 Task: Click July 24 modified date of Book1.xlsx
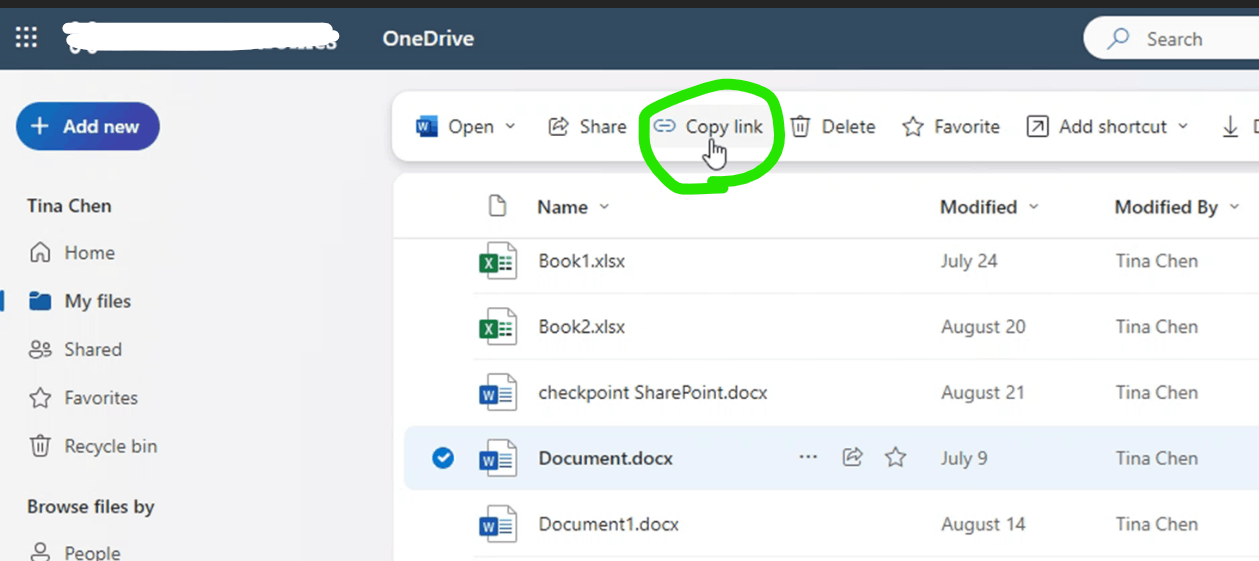point(969,261)
